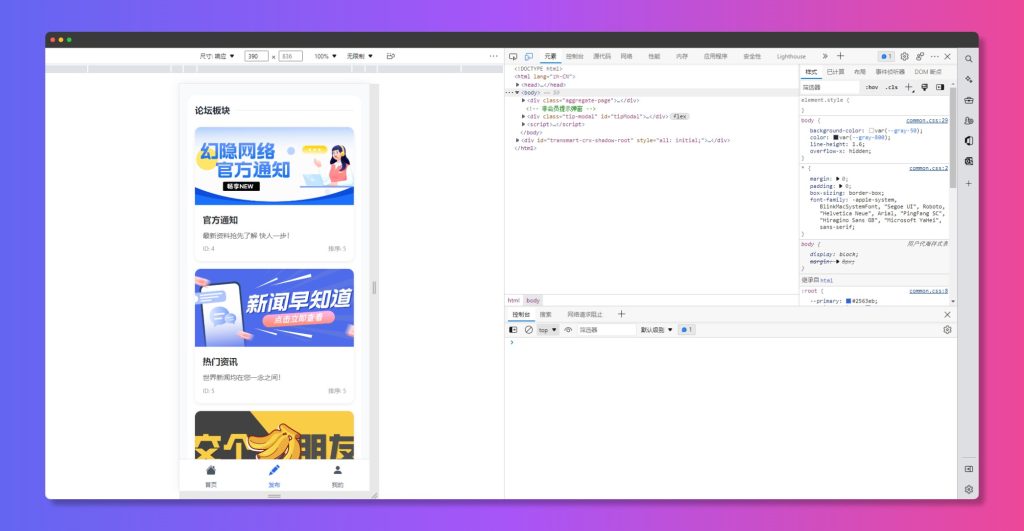Click the 官方通知 banner thumbnail

274,166
